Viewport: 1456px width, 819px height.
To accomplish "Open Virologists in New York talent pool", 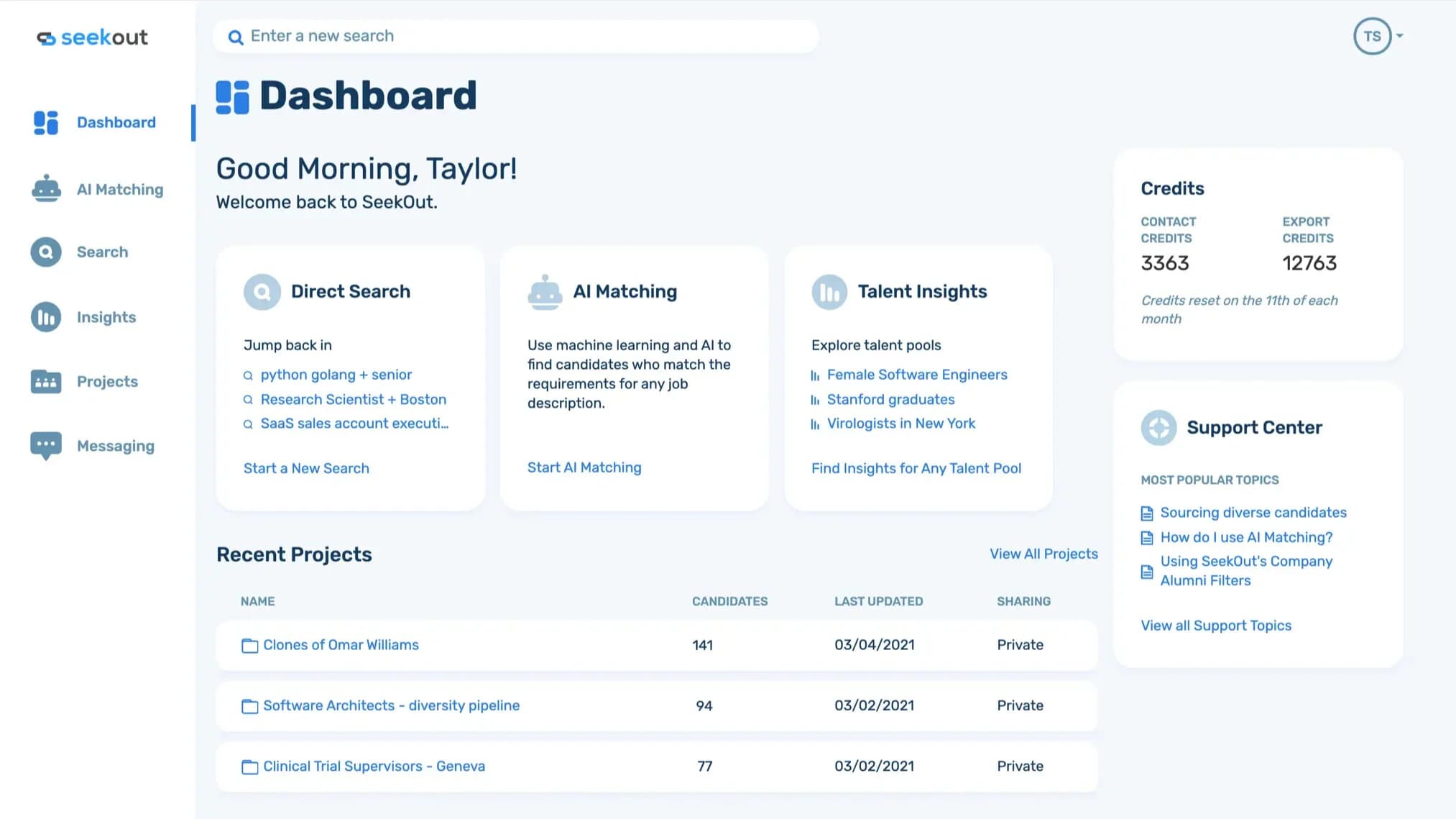I will point(900,424).
